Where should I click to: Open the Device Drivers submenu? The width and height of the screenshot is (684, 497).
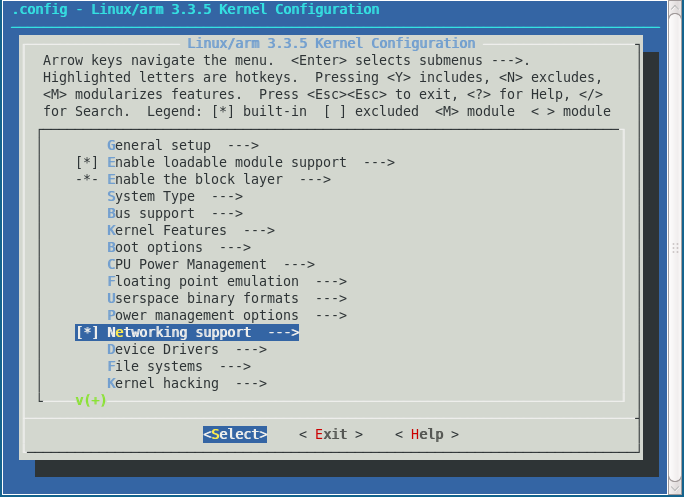[187, 350]
